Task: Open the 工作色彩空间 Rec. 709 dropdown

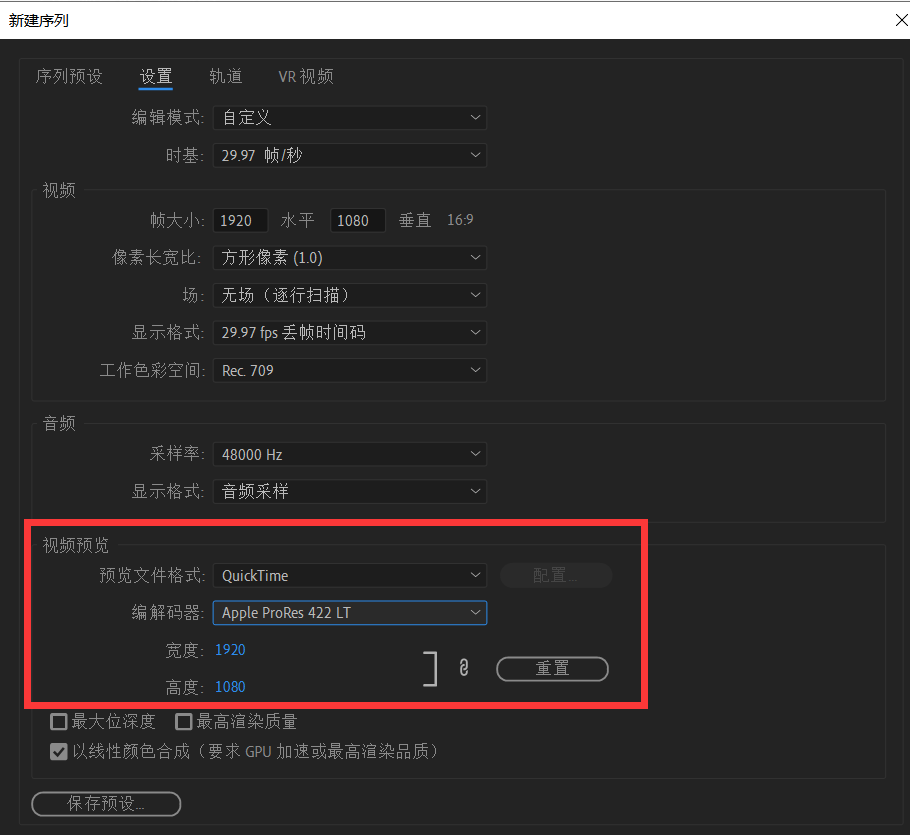Action: (x=350, y=370)
